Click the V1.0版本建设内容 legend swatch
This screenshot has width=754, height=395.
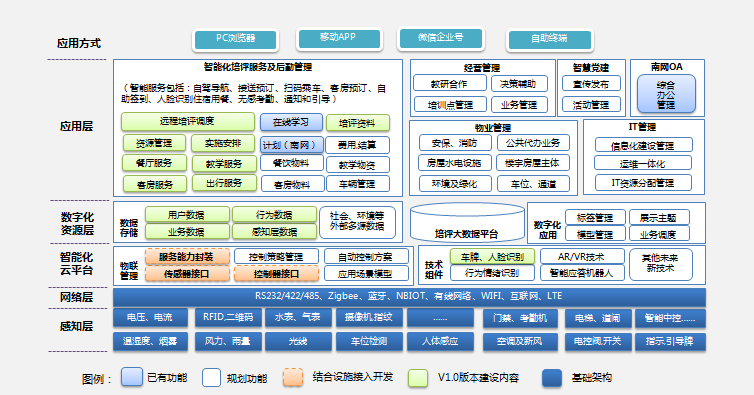(418, 378)
